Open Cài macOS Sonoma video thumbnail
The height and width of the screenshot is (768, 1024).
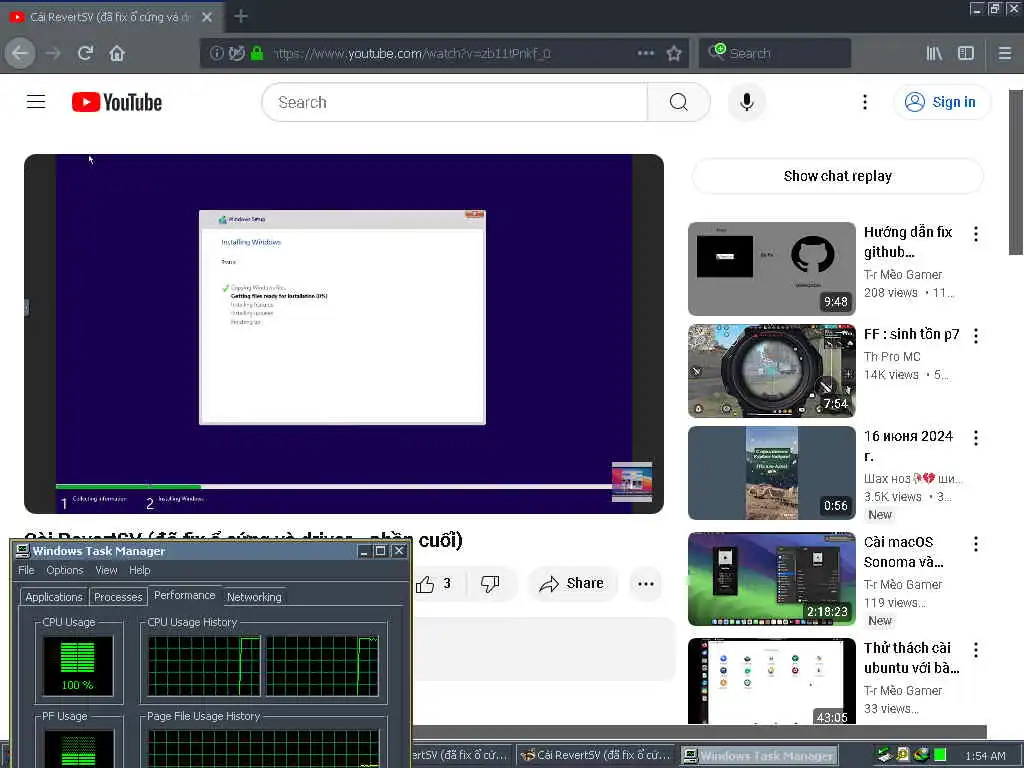point(771,579)
